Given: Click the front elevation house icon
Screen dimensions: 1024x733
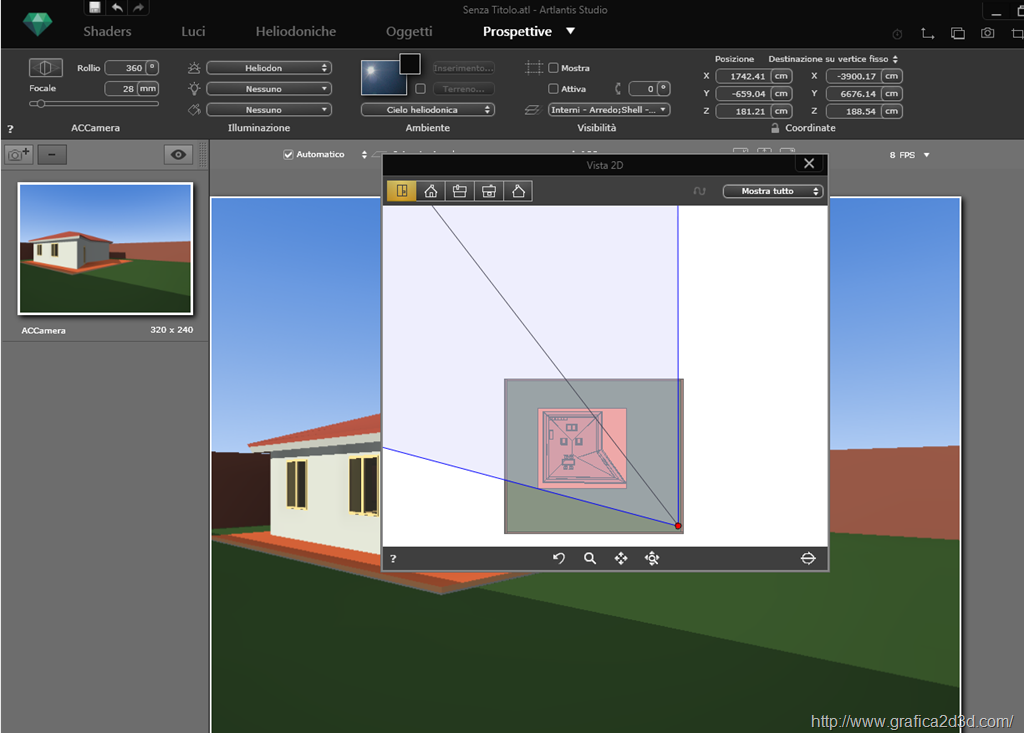Looking at the screenshot, I should [430, 191].
